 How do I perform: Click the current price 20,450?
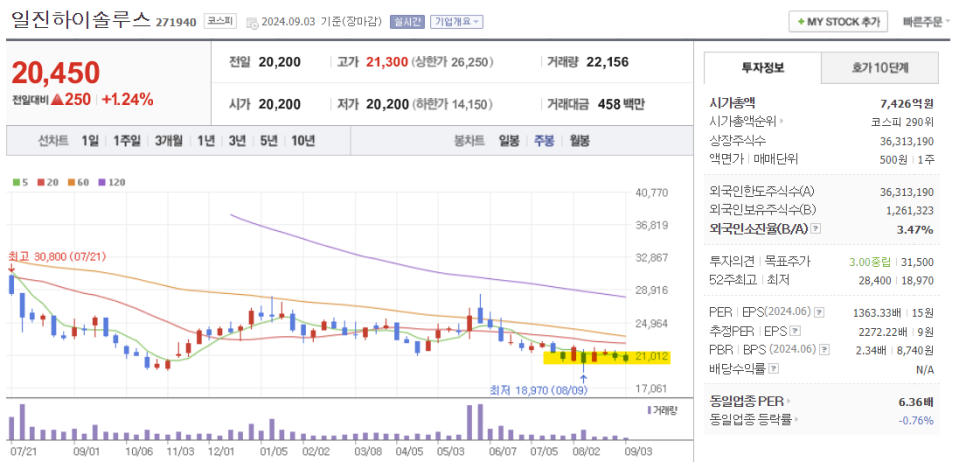tap(55, 73)
